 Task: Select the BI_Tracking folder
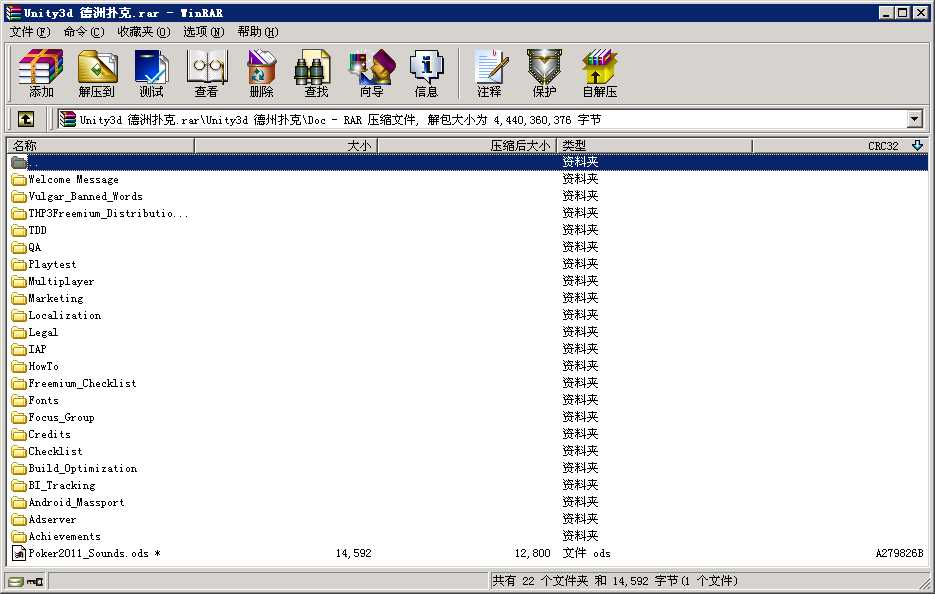pyautogui.click(x=62, y=485)
